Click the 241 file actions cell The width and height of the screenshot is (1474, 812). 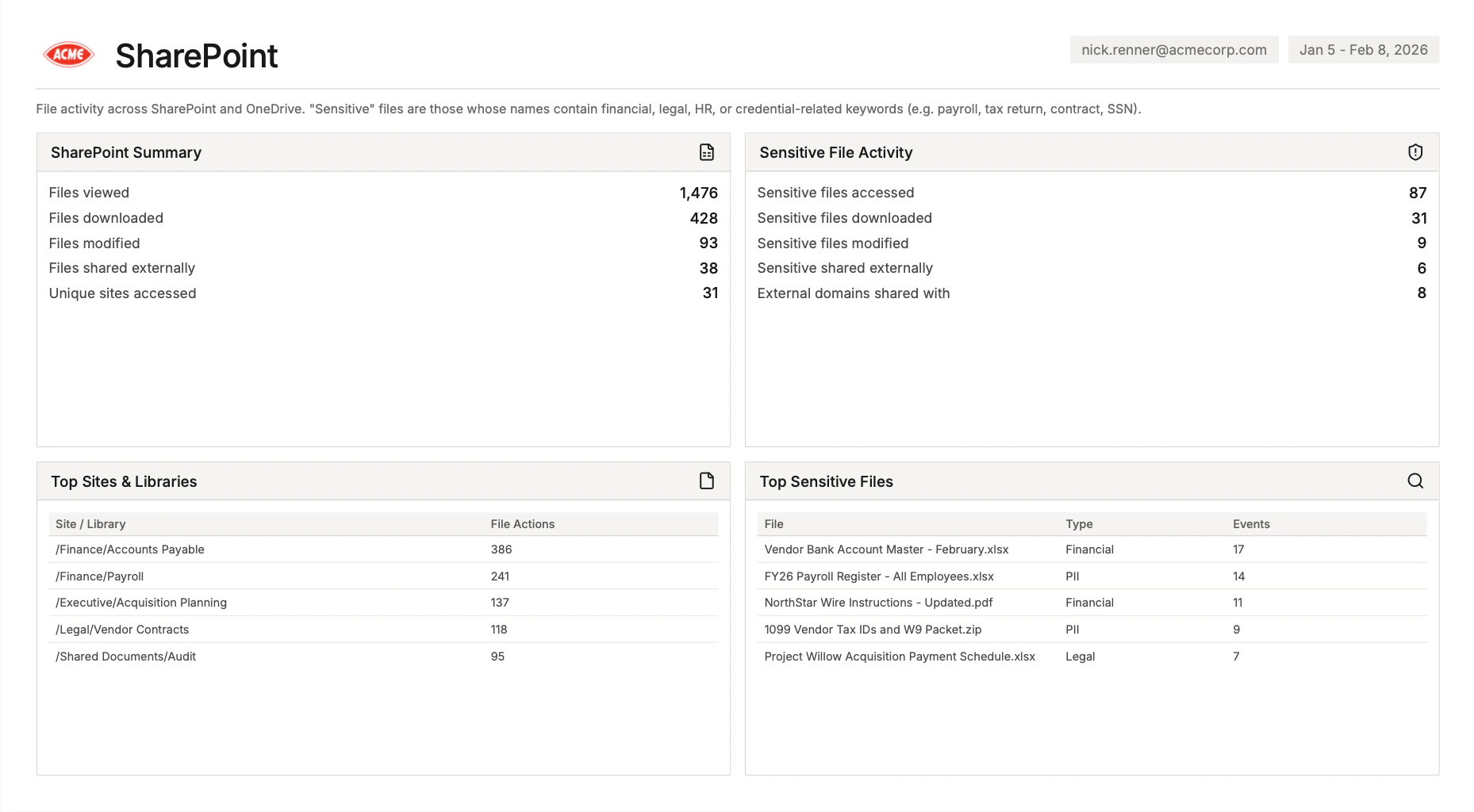(500, 576)
